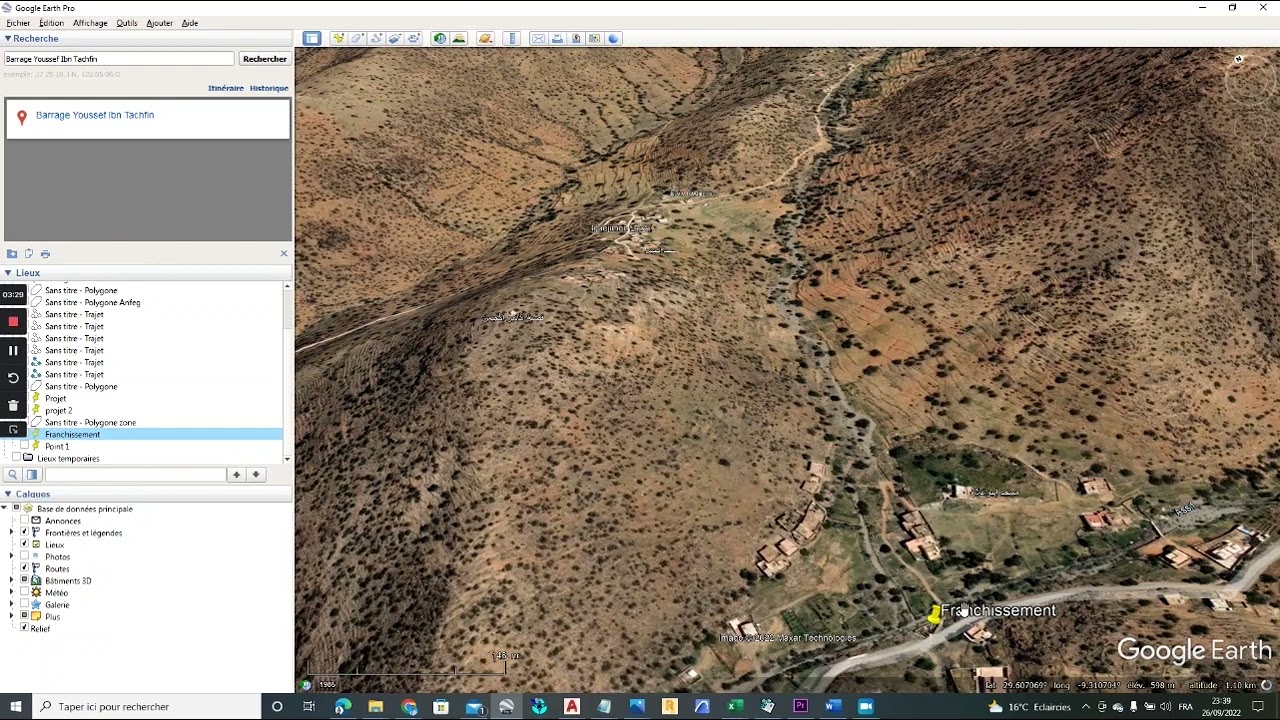Select the Franchissement item in Lieux tree

pos(72,434)
